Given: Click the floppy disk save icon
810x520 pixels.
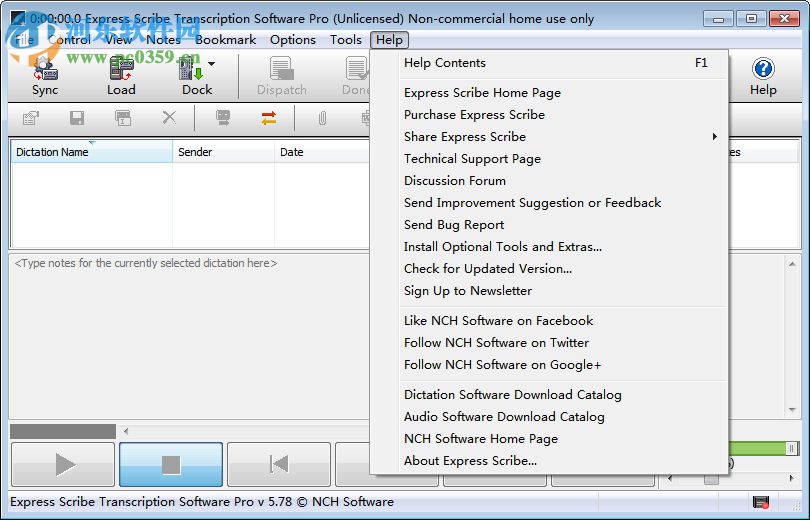Looking at the screenshot, I should pyautogui.click(x=77, y=118).
